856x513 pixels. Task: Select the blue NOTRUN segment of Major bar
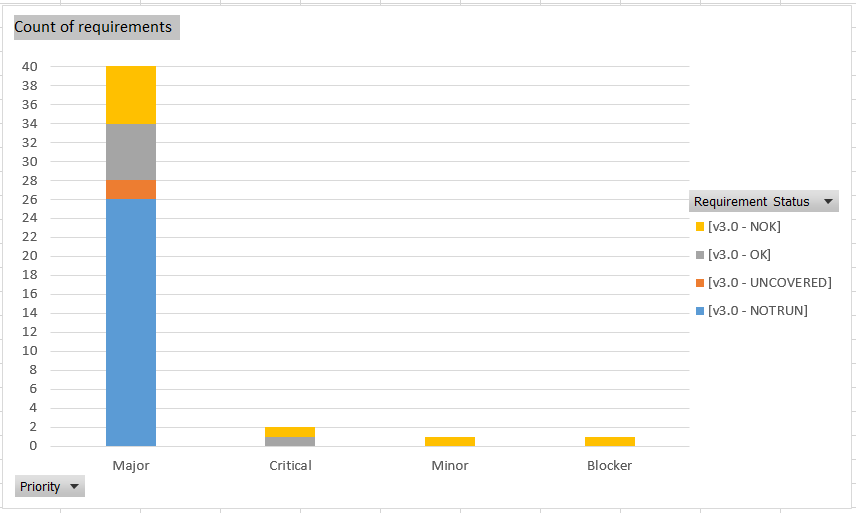(x=131, y=323)
